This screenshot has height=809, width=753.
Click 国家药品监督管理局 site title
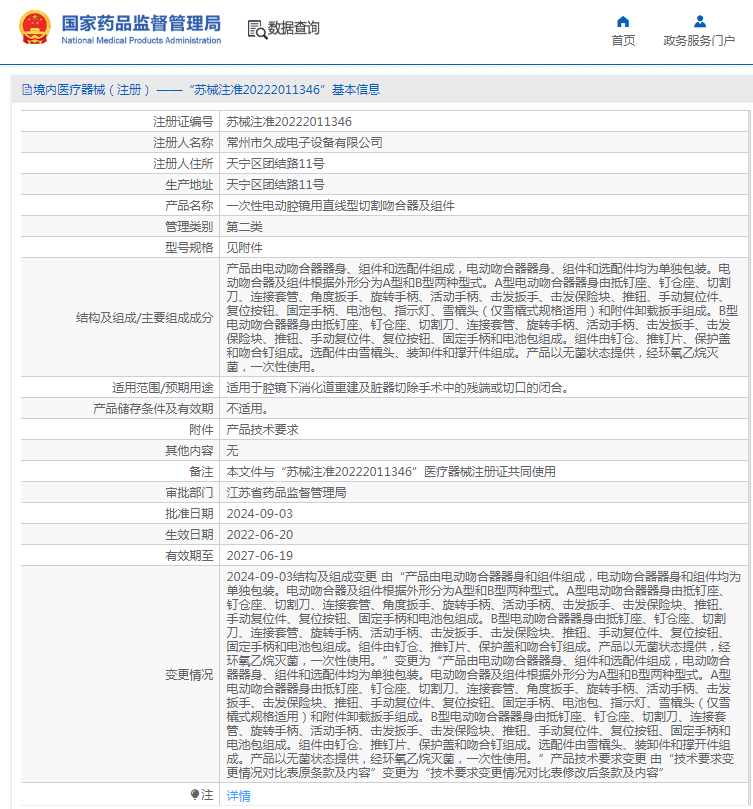[141, 24]
